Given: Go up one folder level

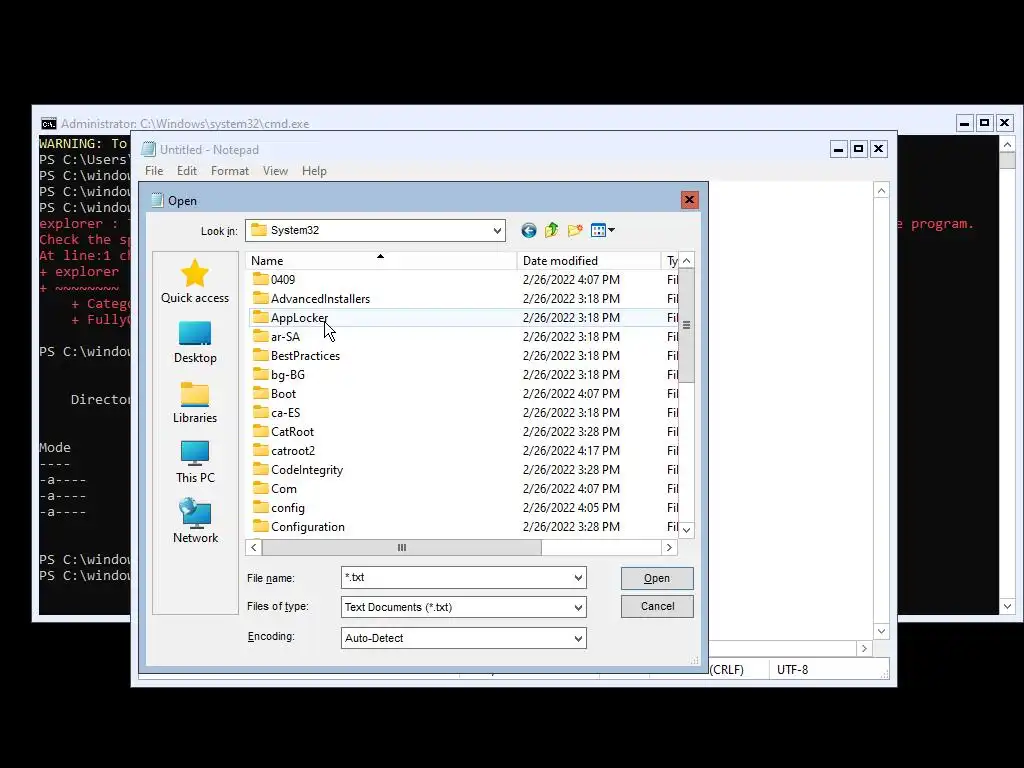Looking at the screenshot, I should click(552, 231).
